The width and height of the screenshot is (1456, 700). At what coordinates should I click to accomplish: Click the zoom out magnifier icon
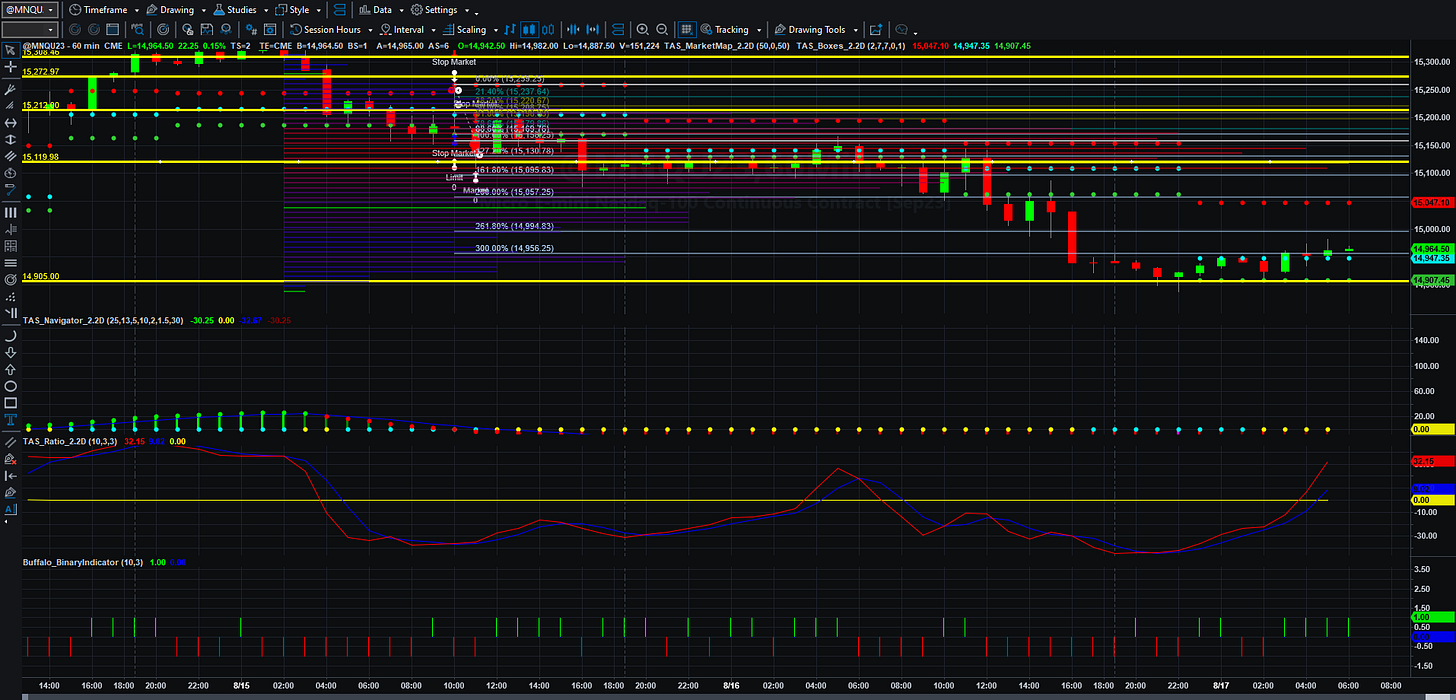(662, 30)
